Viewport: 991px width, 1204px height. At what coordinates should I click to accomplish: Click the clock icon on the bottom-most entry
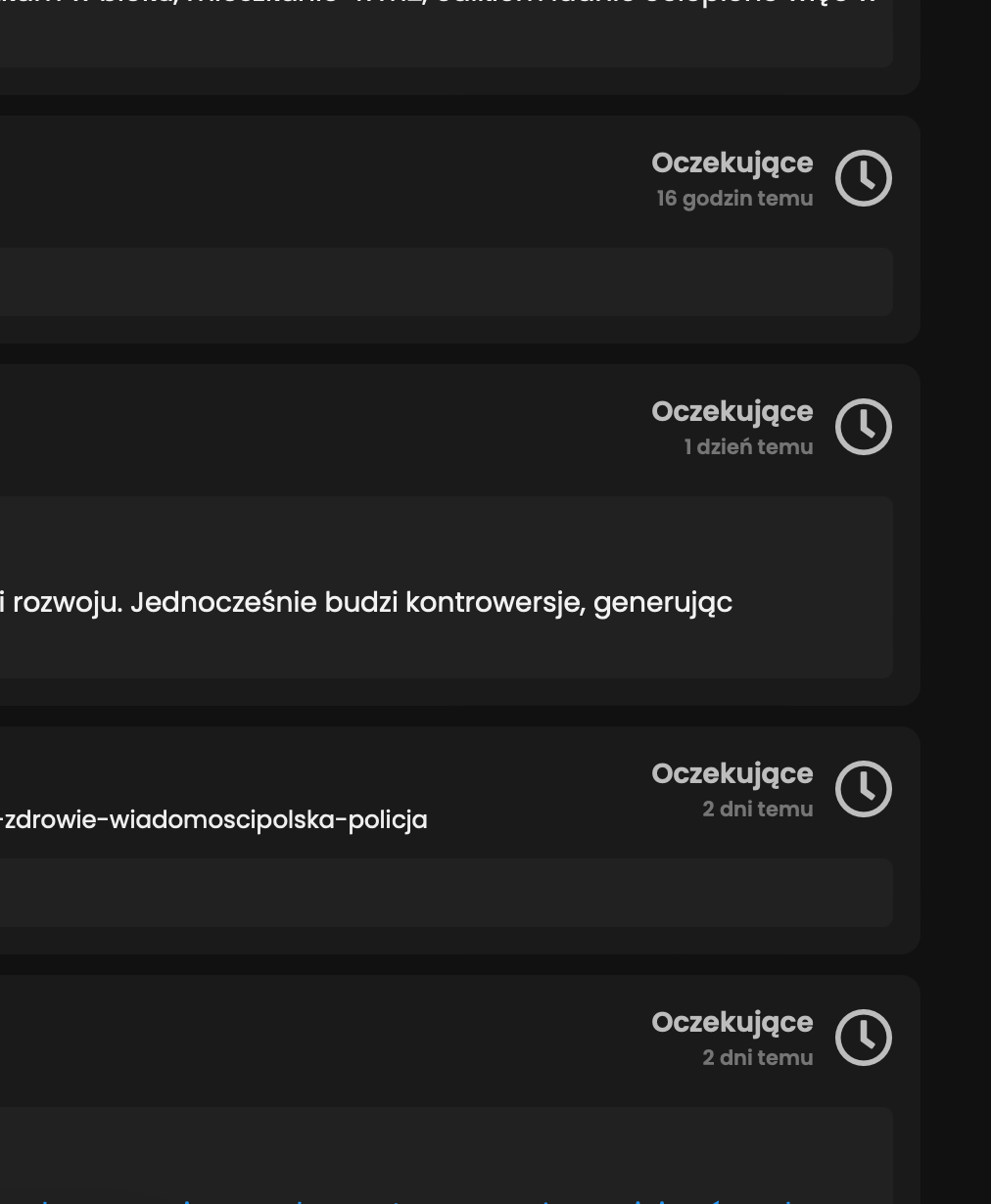coord(863,1038)
